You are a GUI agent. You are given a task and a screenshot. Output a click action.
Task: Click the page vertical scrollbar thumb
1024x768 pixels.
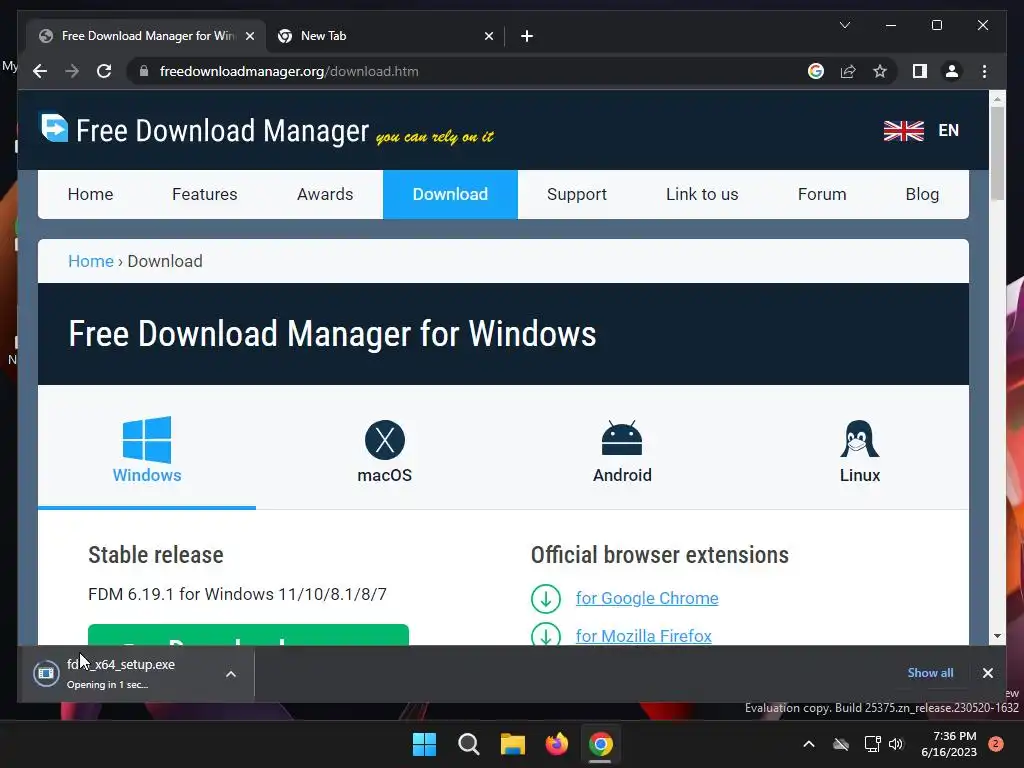coord(997,153)
